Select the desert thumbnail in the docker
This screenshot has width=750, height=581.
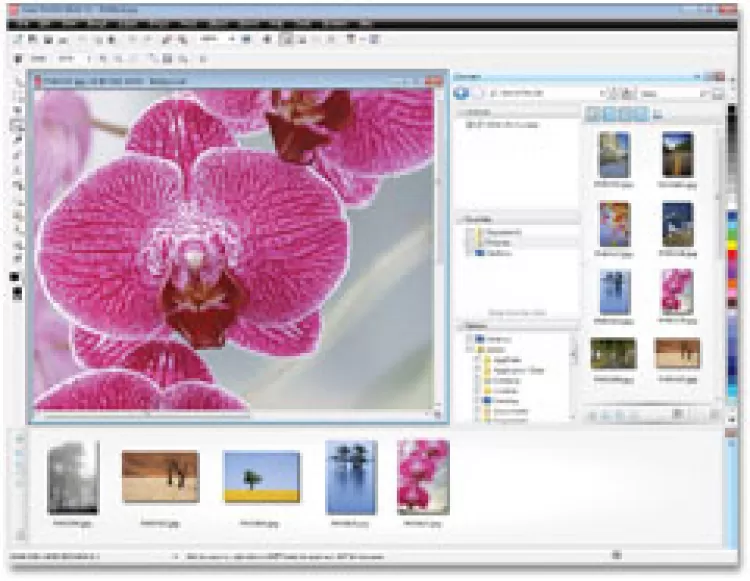click(677, 353)
